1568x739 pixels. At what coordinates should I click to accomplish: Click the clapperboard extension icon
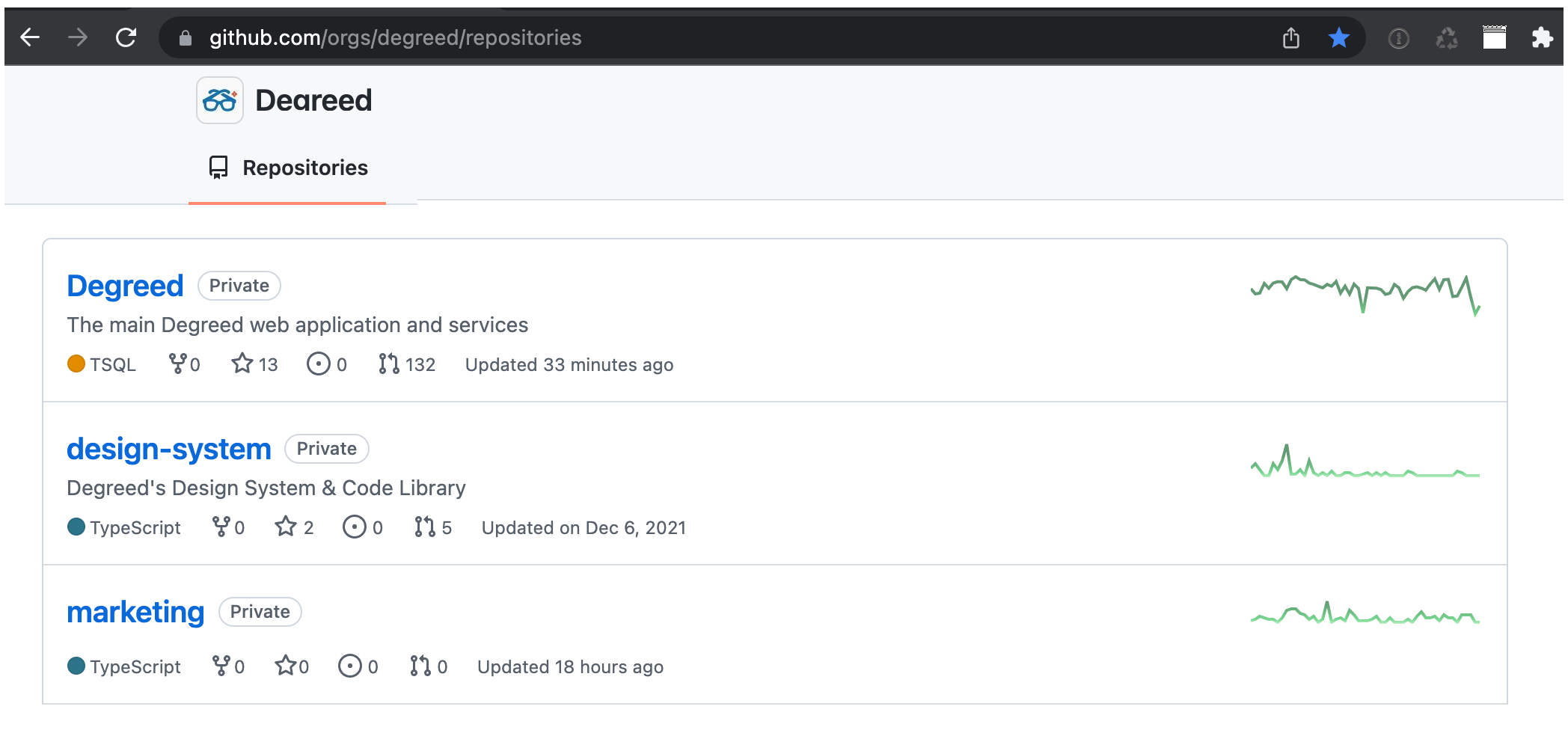(1495, 37)
